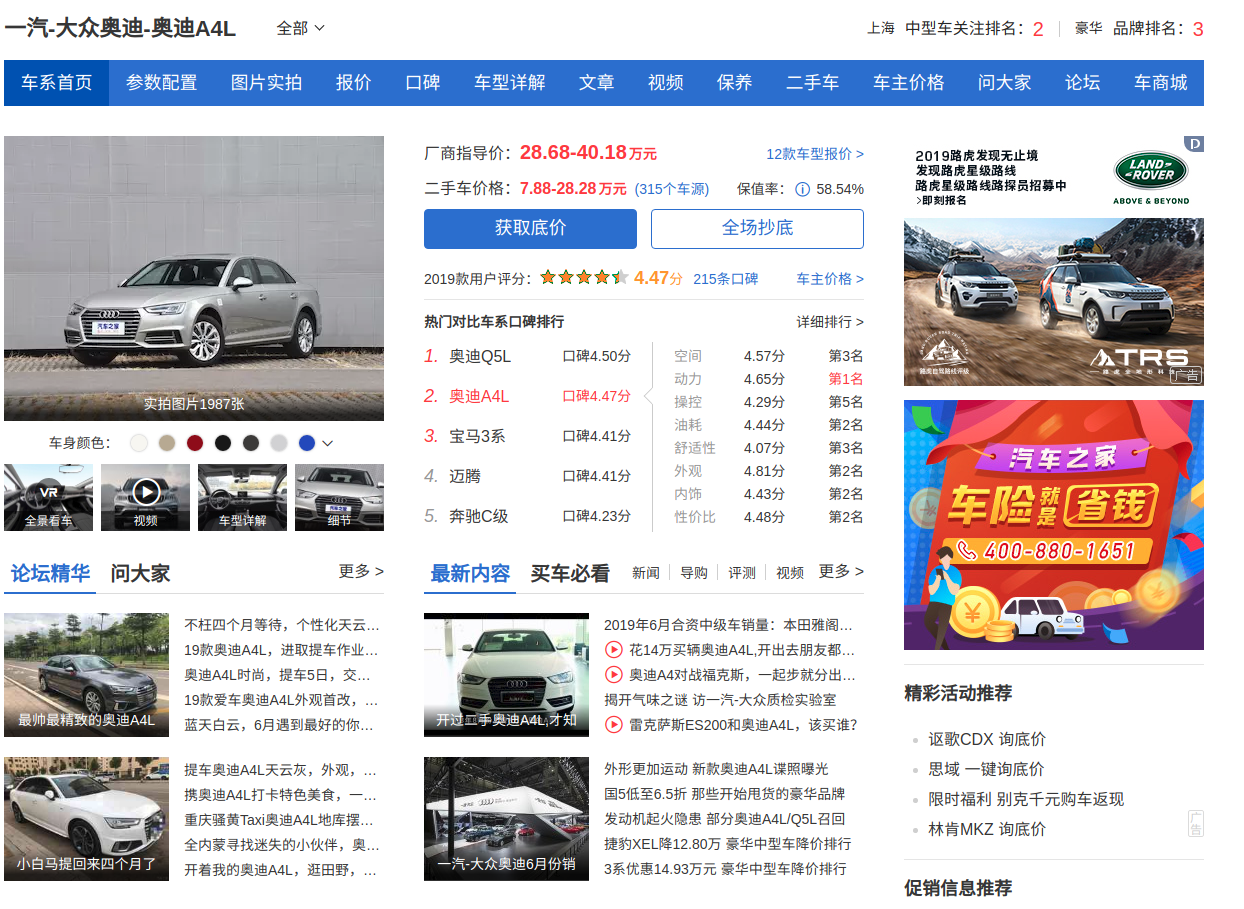Open 车型详解 in navigation bar

click(x=510, y=83)
